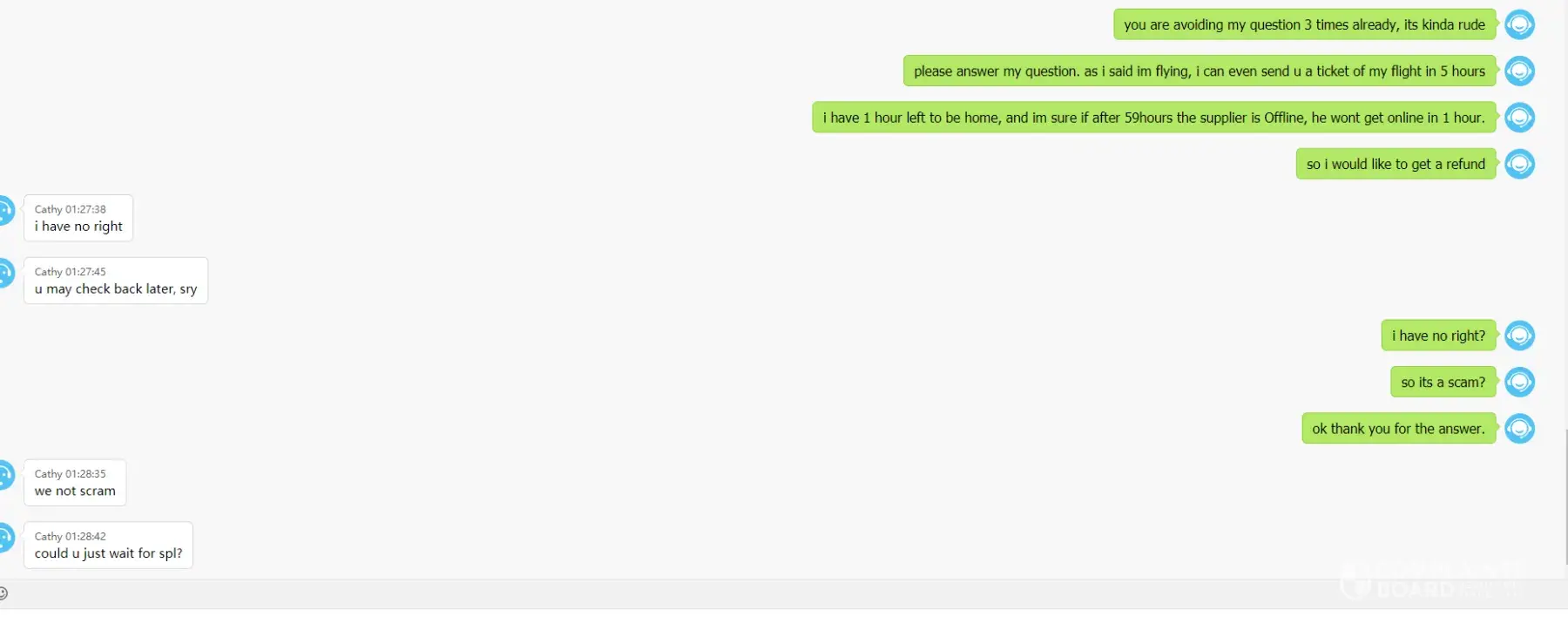This screenshot has height=617, width=1568.
Task: Click the avatar beside 'i have 1 hour left' message
Action: (x=1519, y=117)
